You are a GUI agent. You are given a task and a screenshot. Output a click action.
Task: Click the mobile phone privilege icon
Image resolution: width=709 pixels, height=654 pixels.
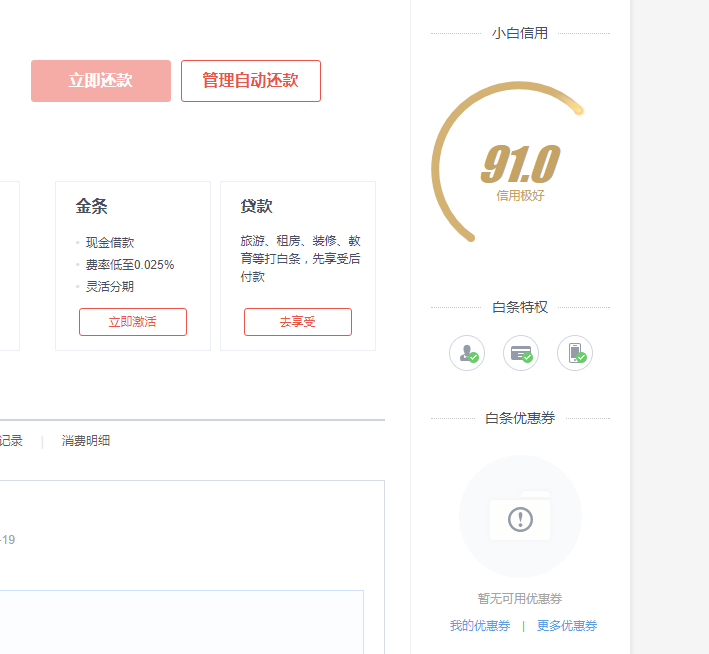(x=575, y=353)
